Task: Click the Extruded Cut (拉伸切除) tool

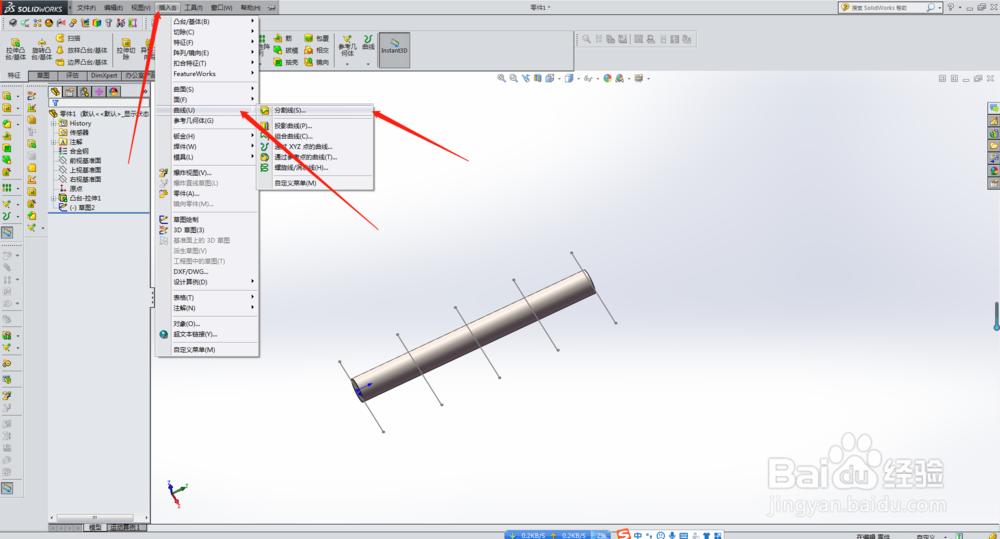Action: [x=126, y=49]
